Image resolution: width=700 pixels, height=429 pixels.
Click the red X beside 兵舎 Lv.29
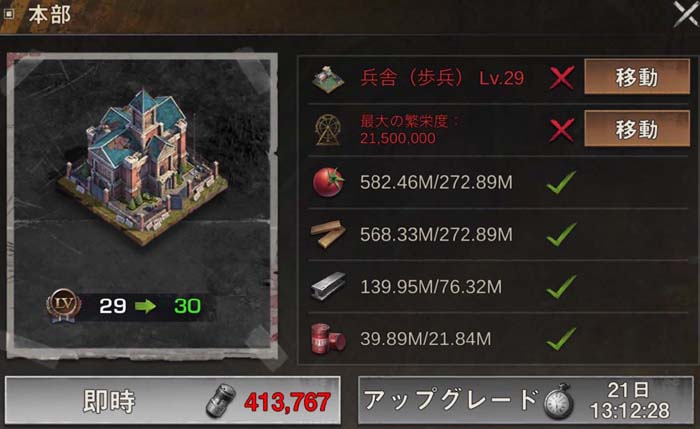point(562,78)
